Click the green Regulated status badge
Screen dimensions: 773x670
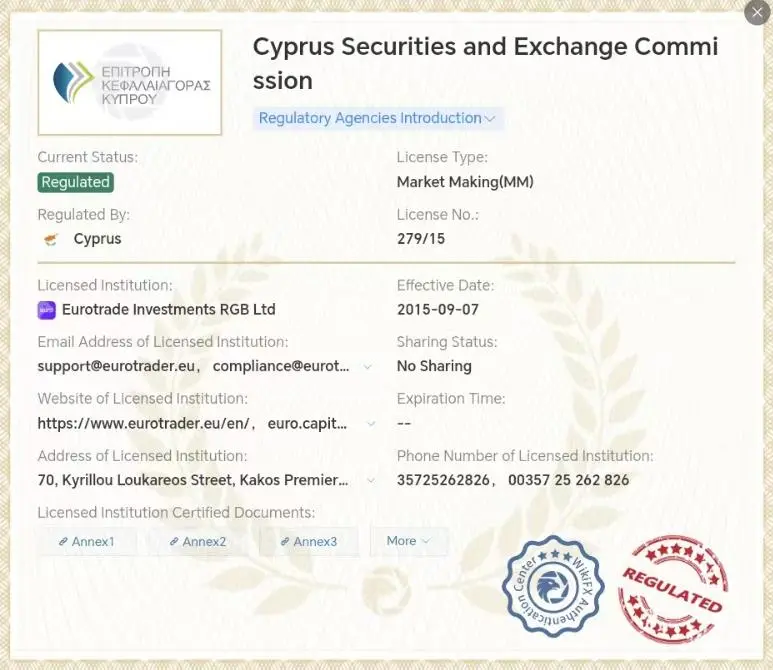pyautogui.click(x=75, y=182)
